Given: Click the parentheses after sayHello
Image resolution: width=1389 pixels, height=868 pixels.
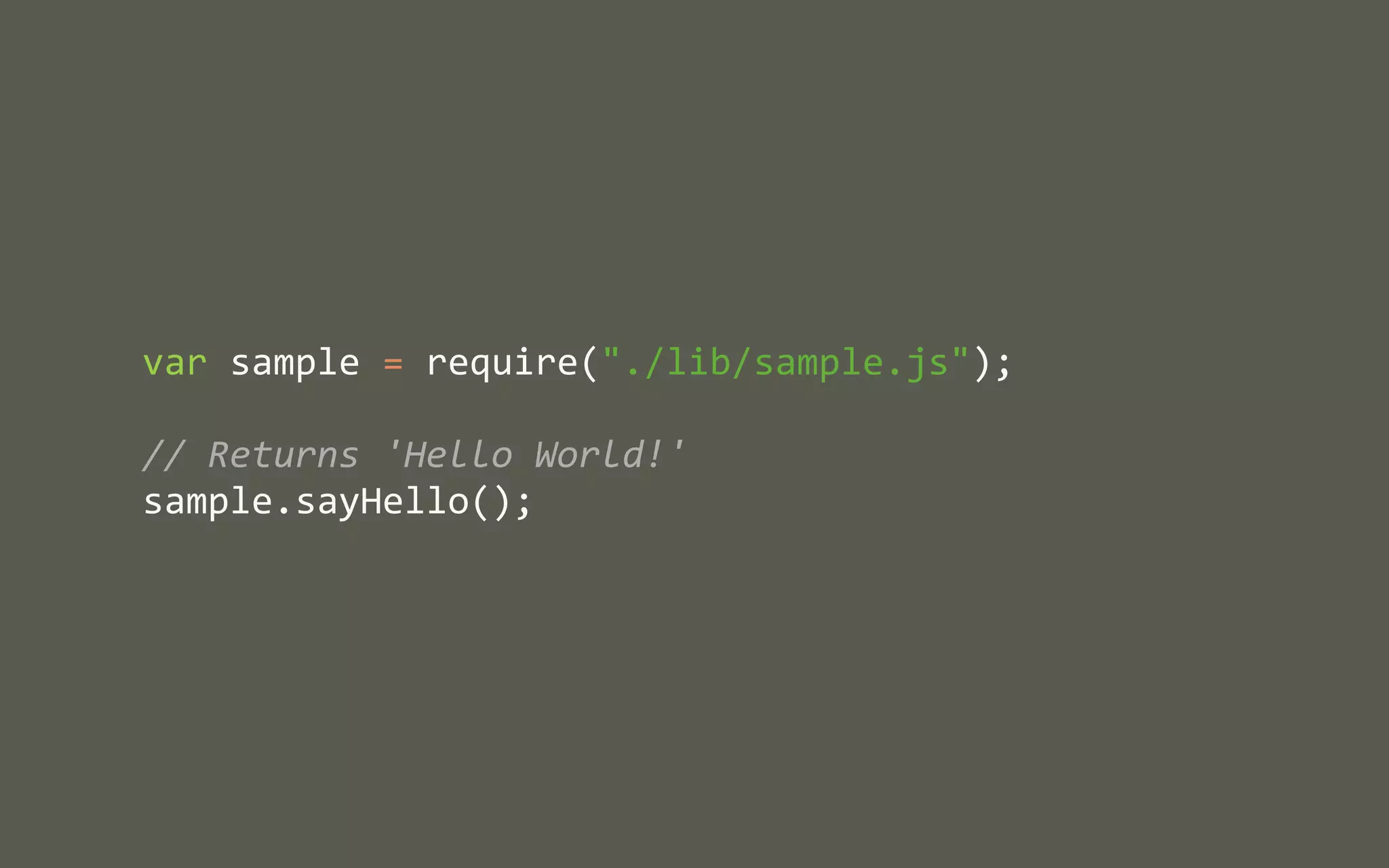Looking at the screenshot, I should (491, 502).
